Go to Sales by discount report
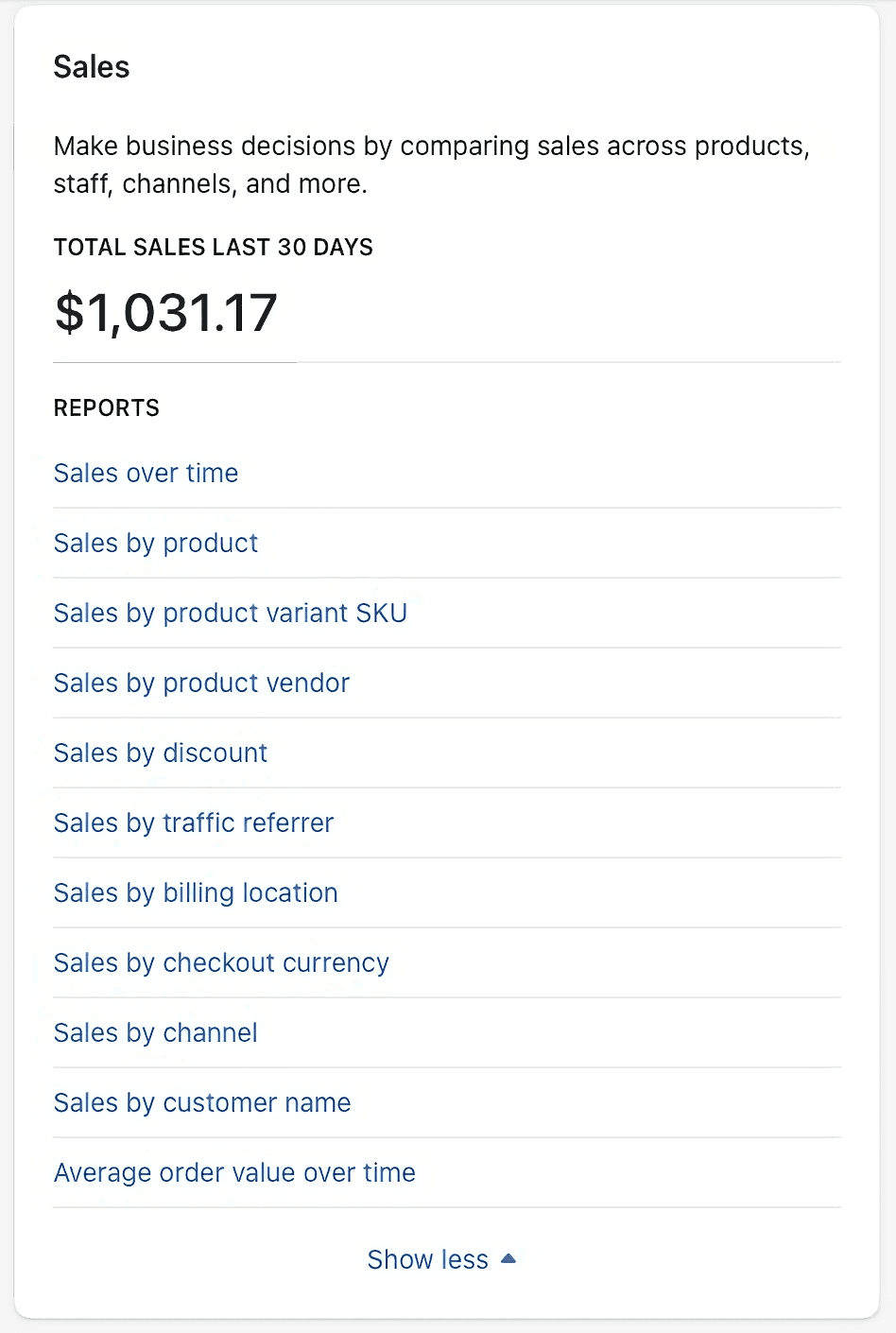The image size is (896, 1333). [161, 753]
